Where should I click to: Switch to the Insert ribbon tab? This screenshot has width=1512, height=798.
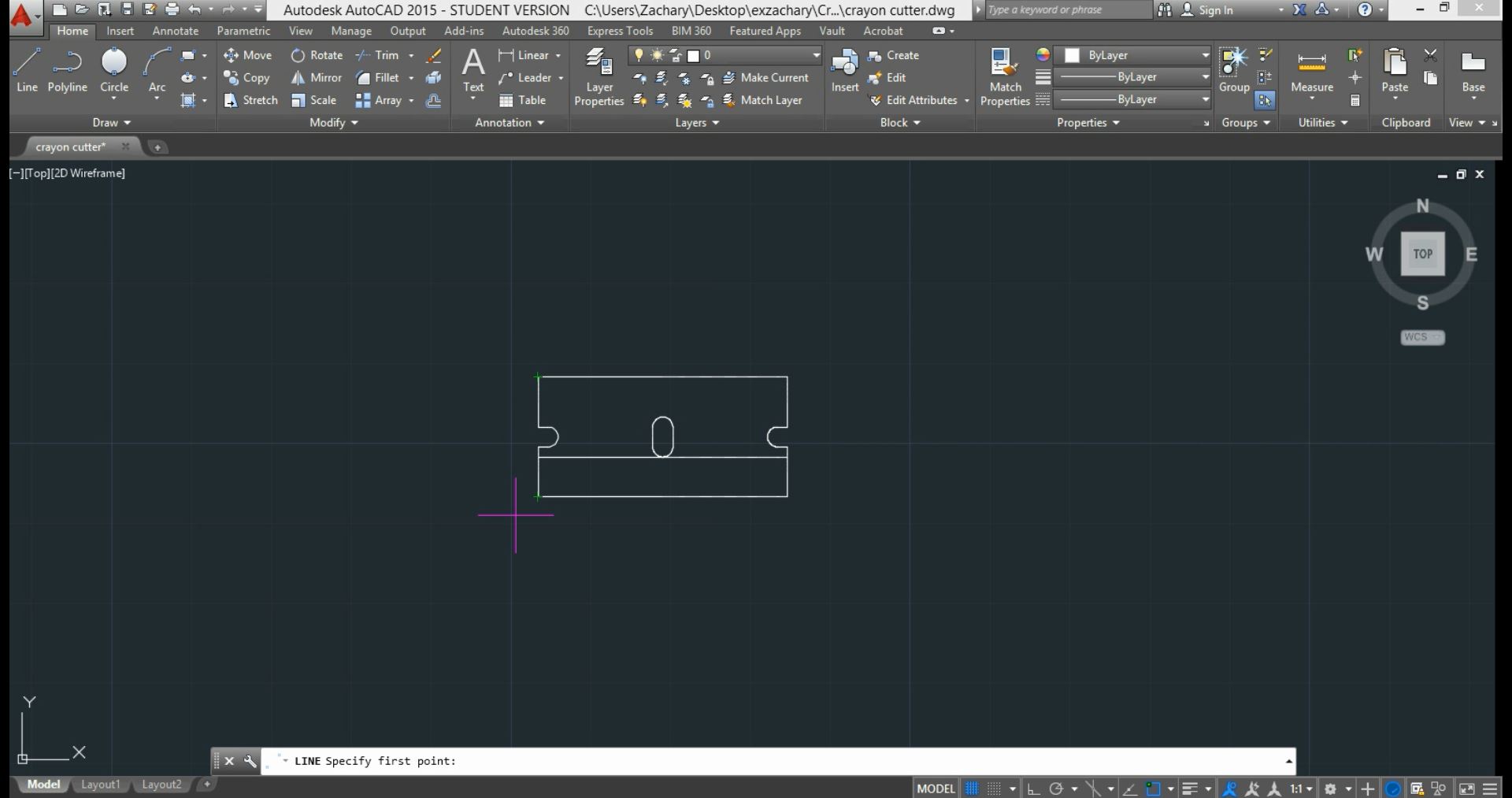tap(120, 31)
